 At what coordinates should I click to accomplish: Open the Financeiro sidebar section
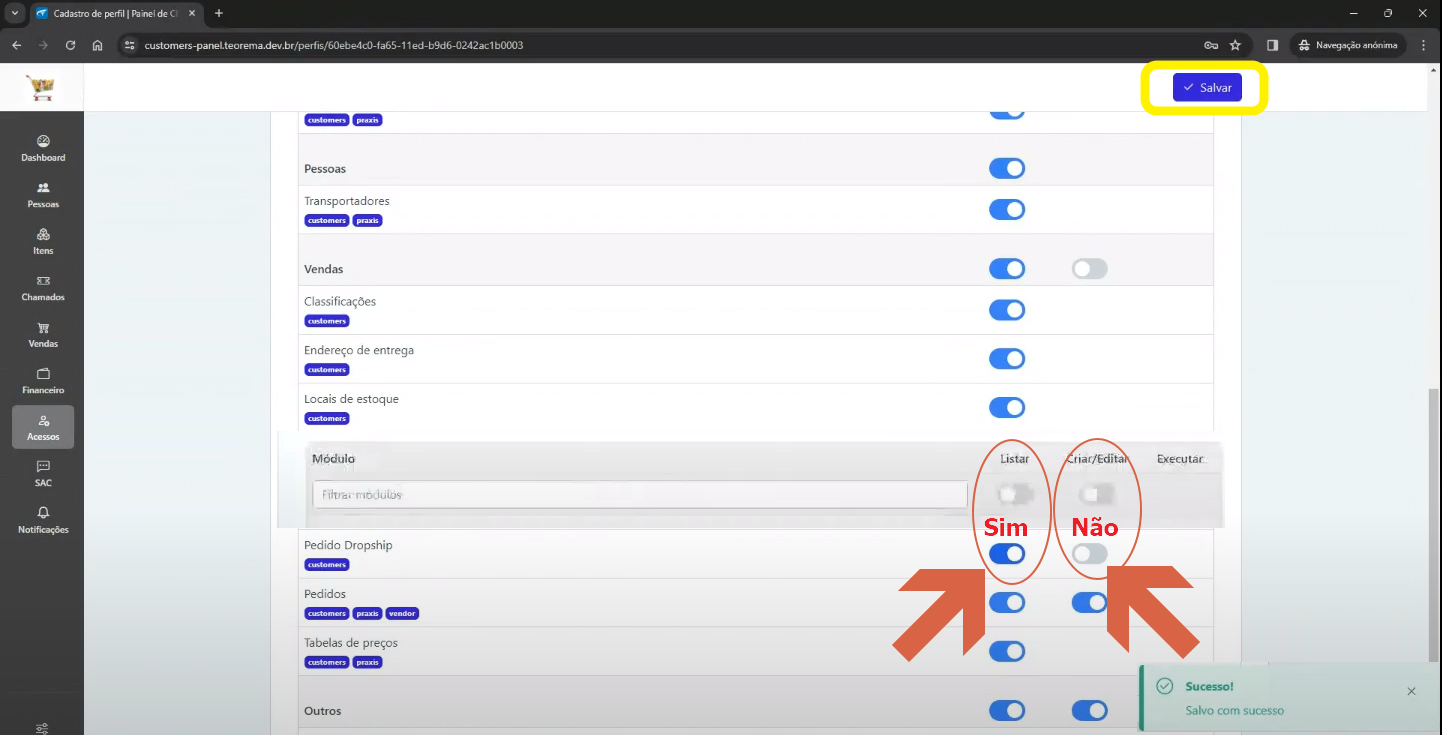tap(43, 381)
